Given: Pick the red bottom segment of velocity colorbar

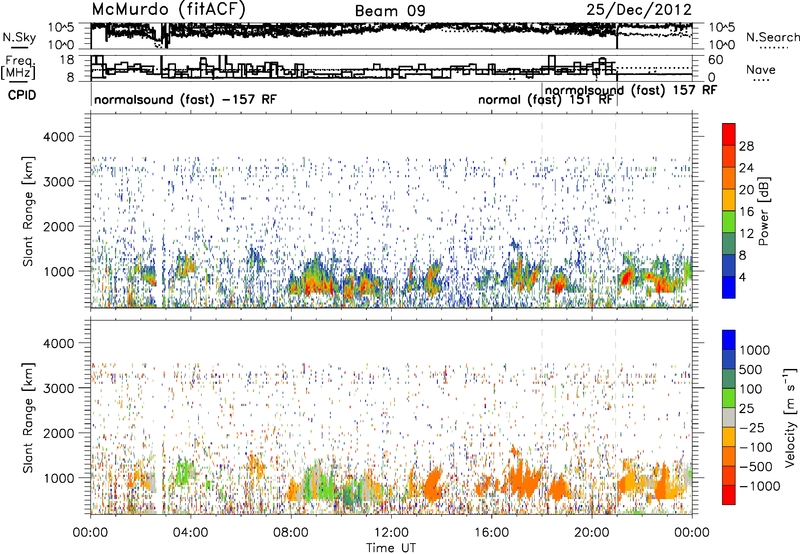Looking at the screenshot, I should click(729, 495).
